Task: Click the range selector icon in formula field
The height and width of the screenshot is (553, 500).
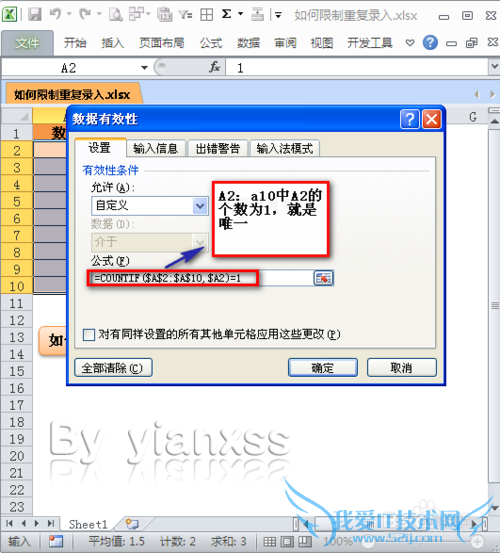Action: (x=323, y=278)
